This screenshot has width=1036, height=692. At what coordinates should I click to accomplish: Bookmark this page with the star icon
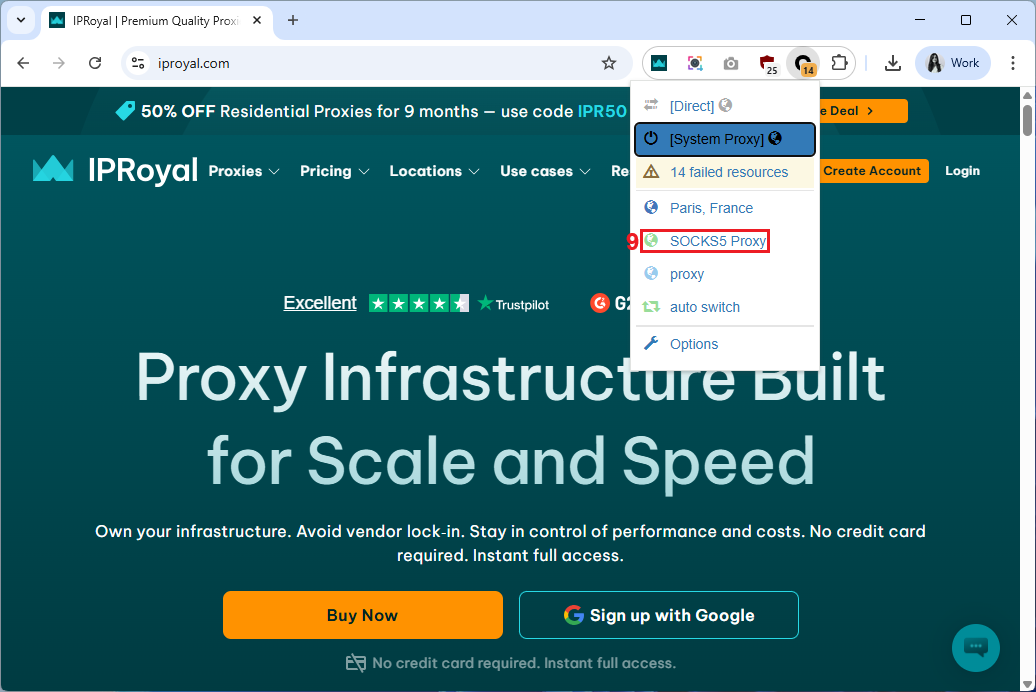(609, 63)
